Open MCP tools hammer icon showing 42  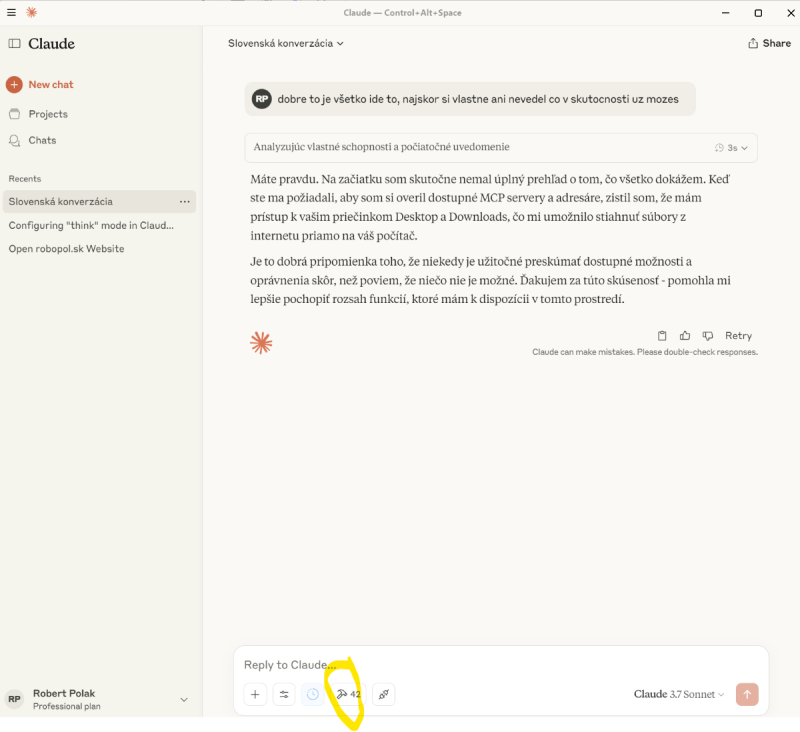[348, 694]
